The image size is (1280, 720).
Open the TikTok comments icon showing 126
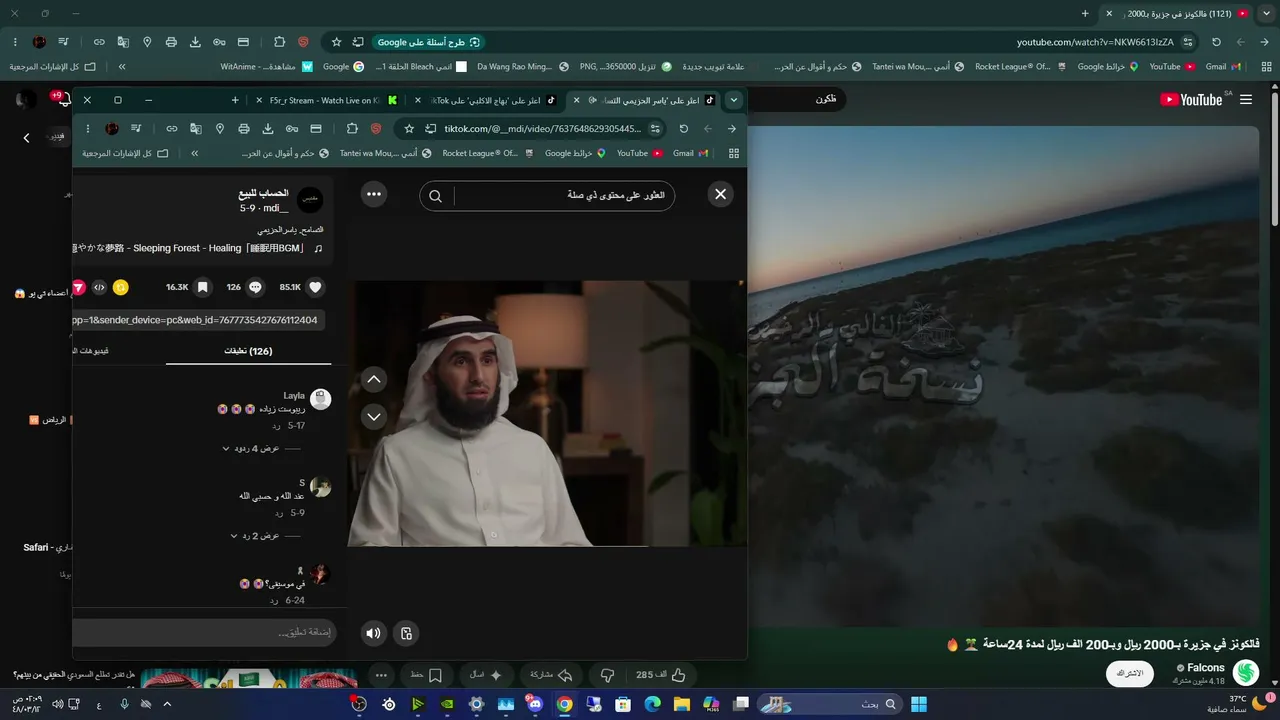pos(255,287)
